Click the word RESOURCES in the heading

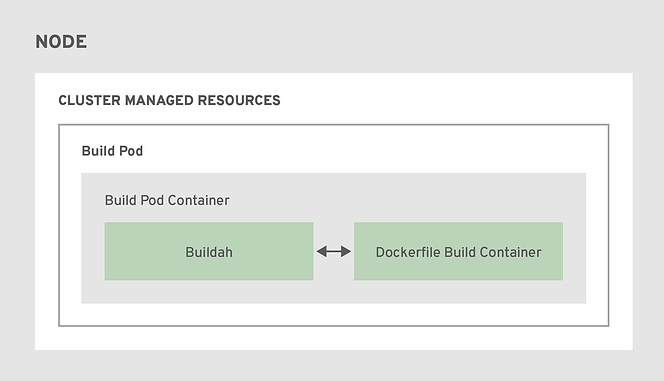pos(239,100)
